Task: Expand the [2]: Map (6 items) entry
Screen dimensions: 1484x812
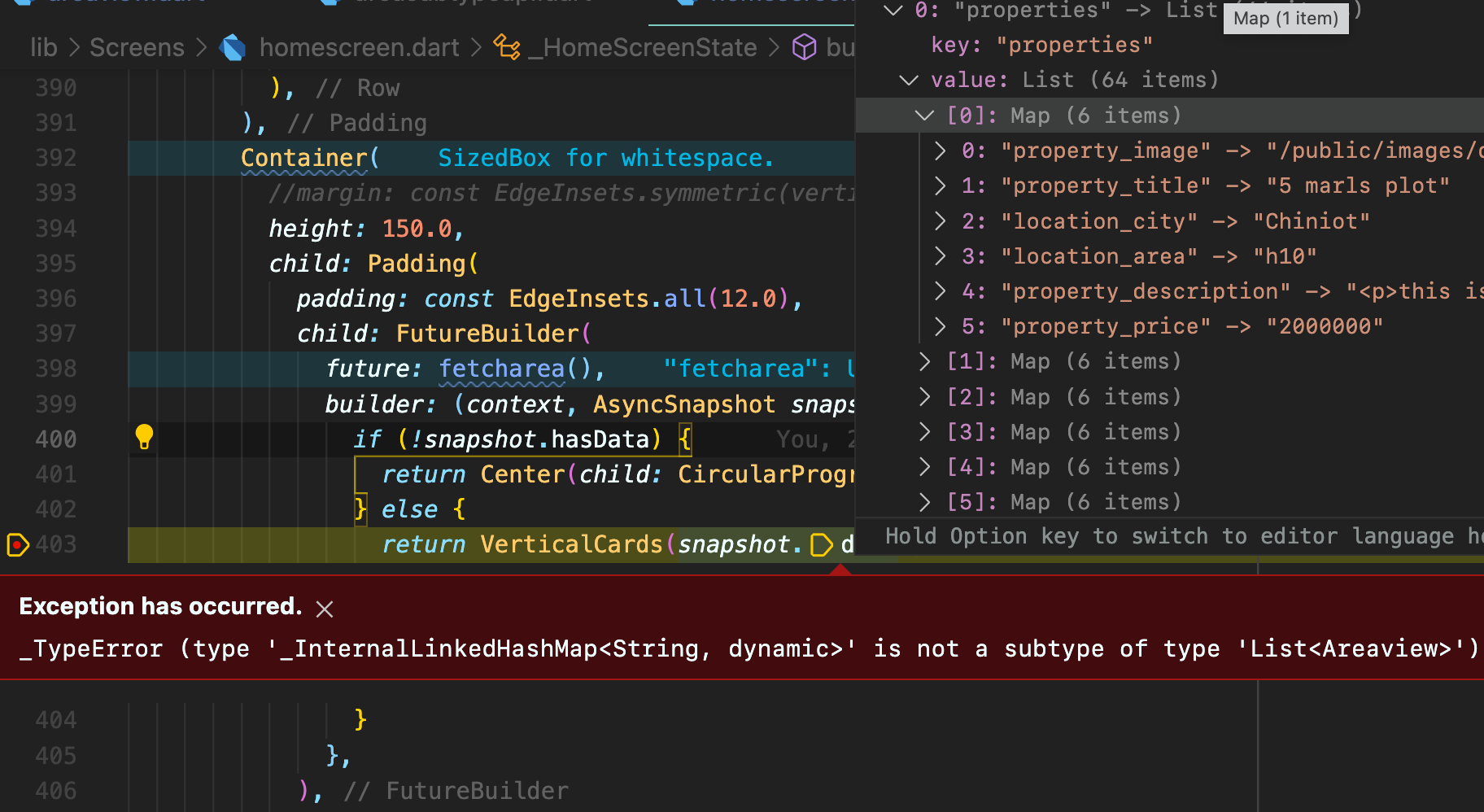Action: (x=925, y=397)
